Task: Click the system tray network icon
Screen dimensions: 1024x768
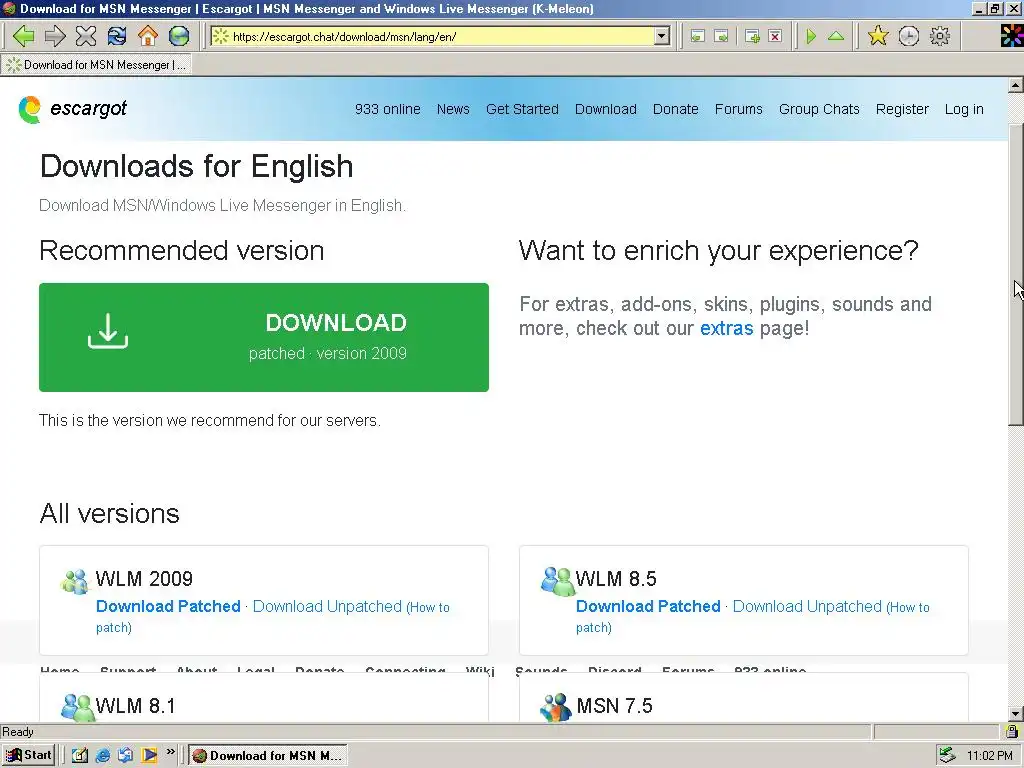Action: [x=946, y=756]
